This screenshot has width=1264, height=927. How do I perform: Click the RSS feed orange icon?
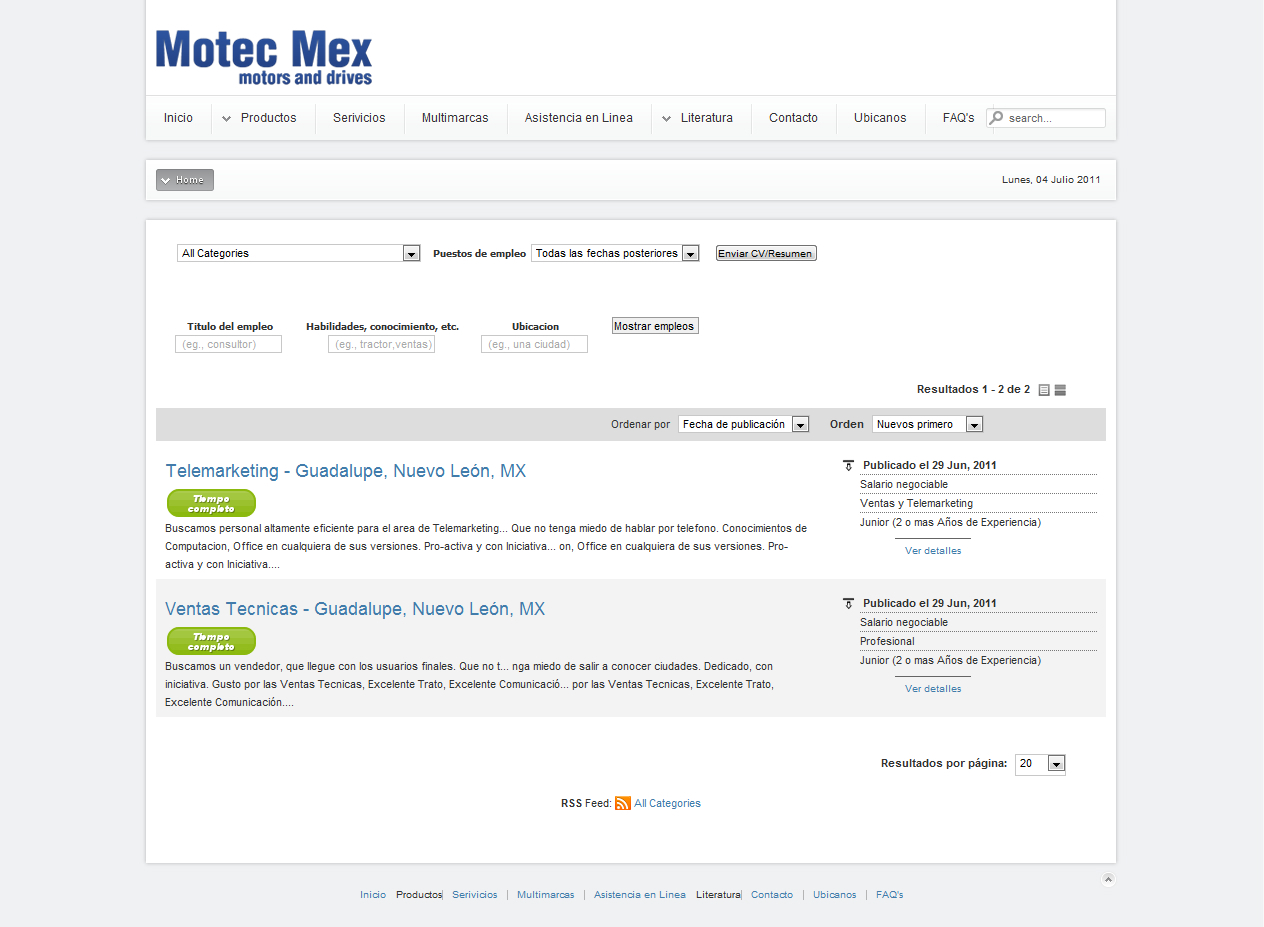[x=623, y=803]
